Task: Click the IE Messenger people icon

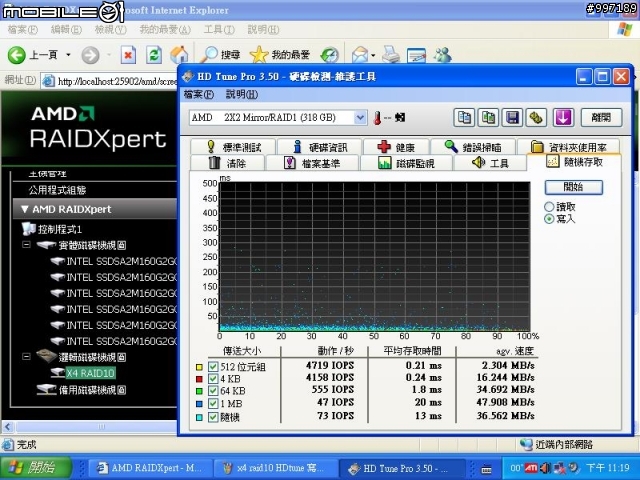Action: tap(442, 55)
